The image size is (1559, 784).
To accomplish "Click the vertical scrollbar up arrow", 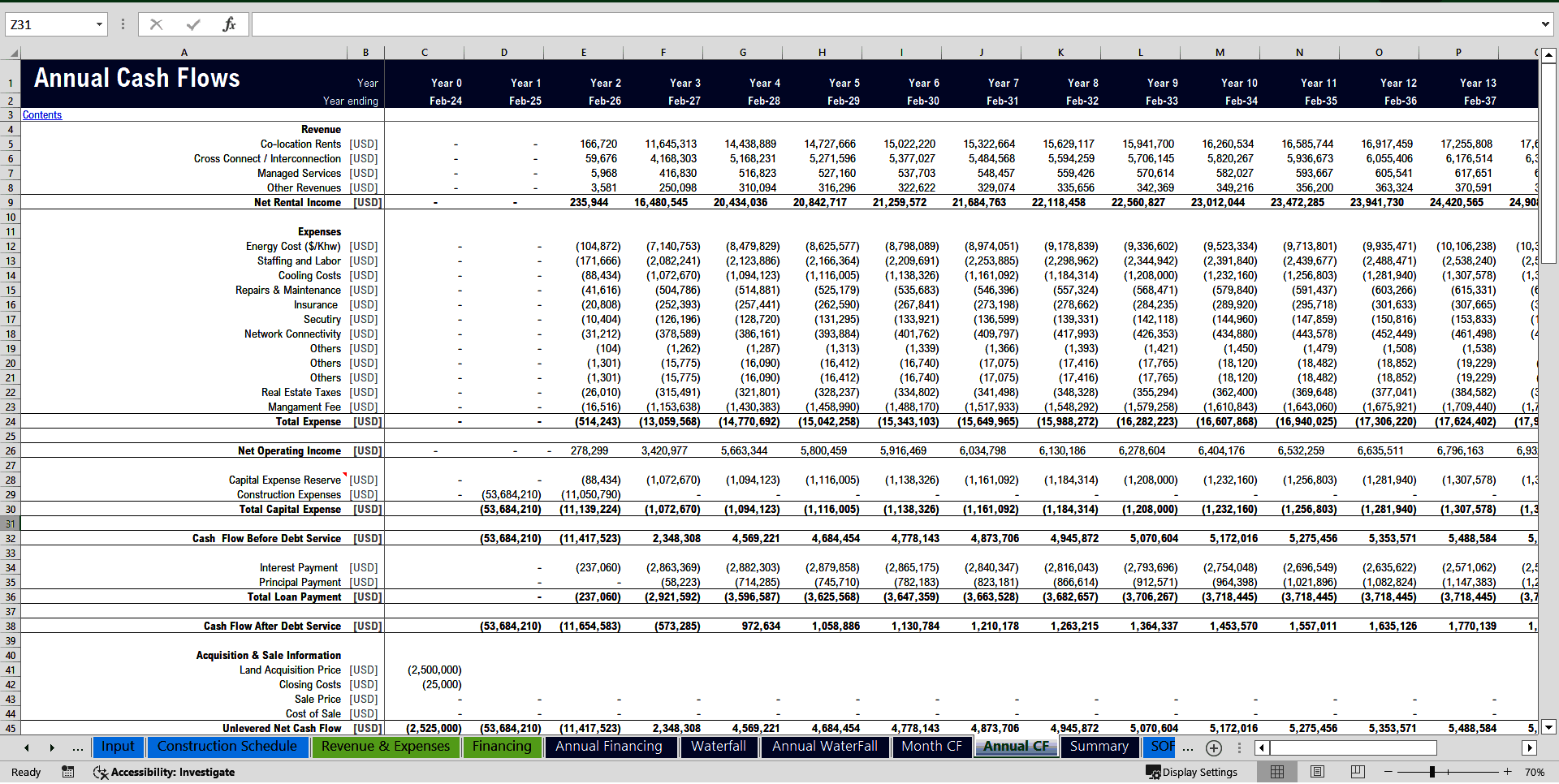I will tap(1548, 55).
